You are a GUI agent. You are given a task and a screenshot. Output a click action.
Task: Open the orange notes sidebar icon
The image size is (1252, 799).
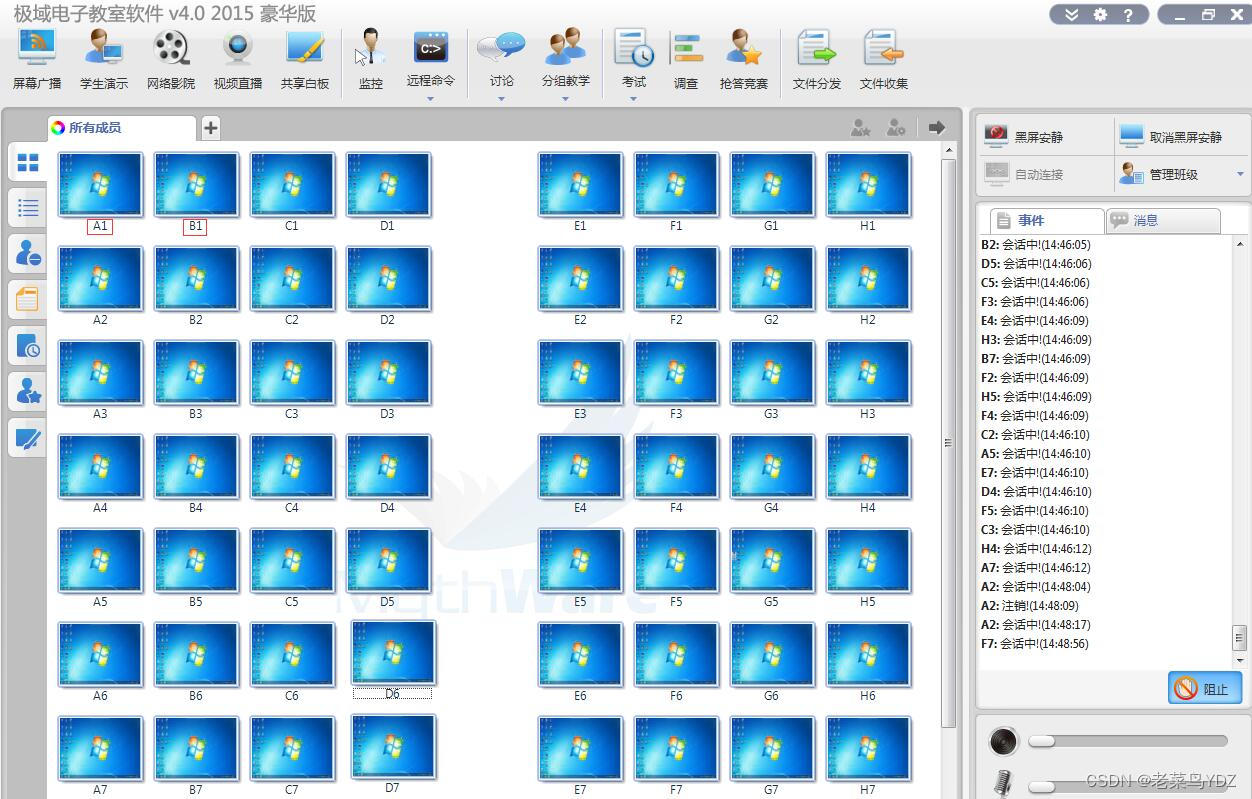[x=27, y=299]
